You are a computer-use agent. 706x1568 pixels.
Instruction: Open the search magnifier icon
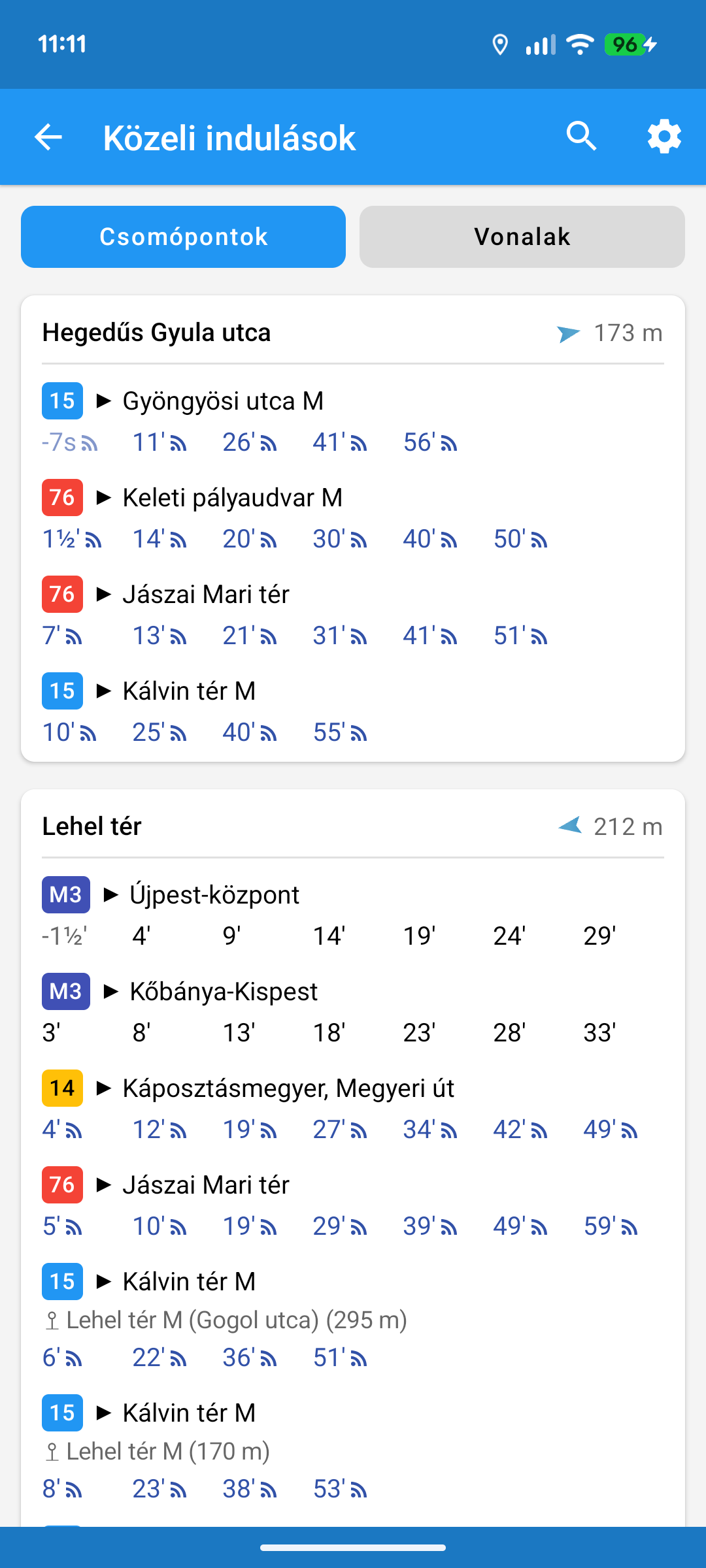tap(581, 137)
